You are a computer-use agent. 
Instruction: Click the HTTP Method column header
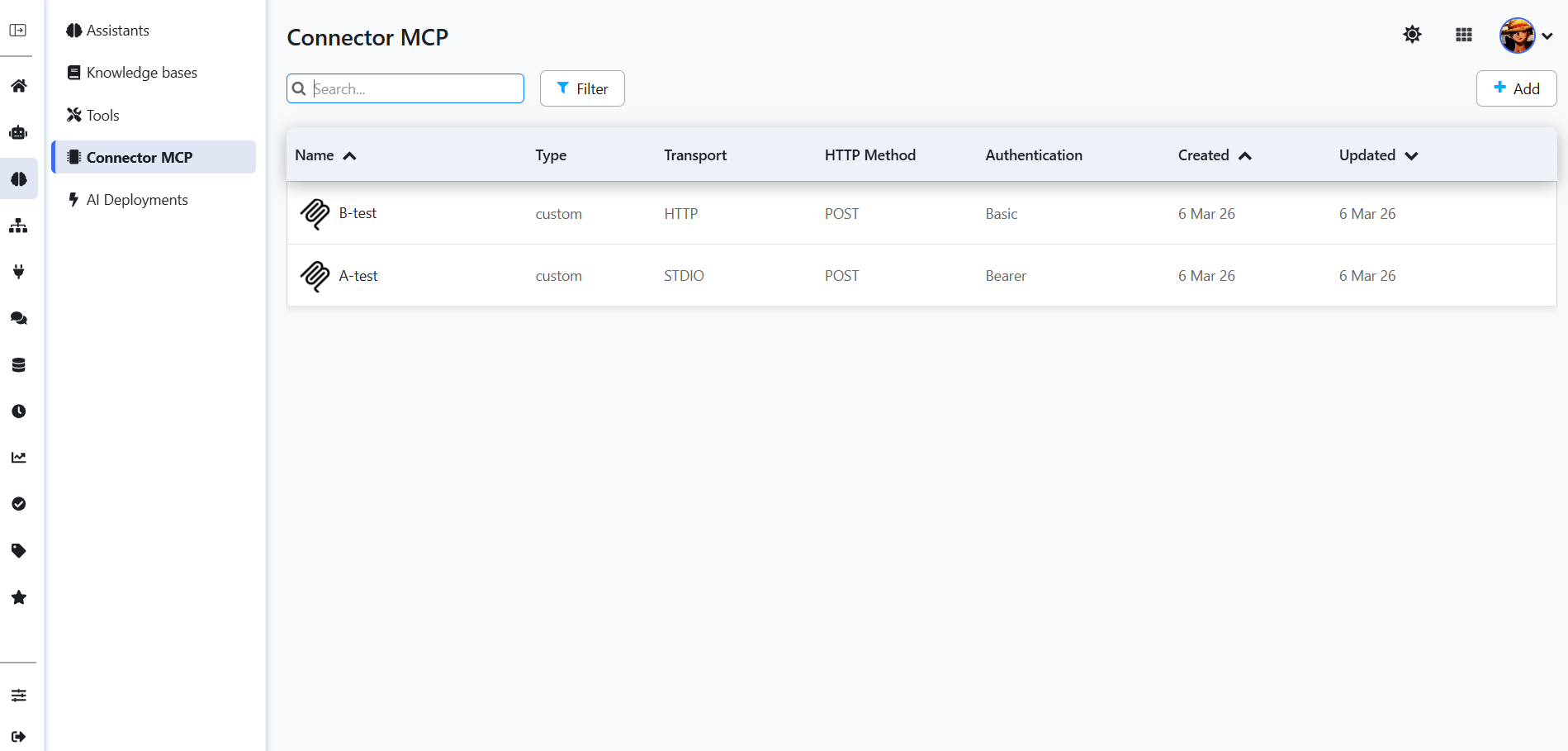coord(870,155)
